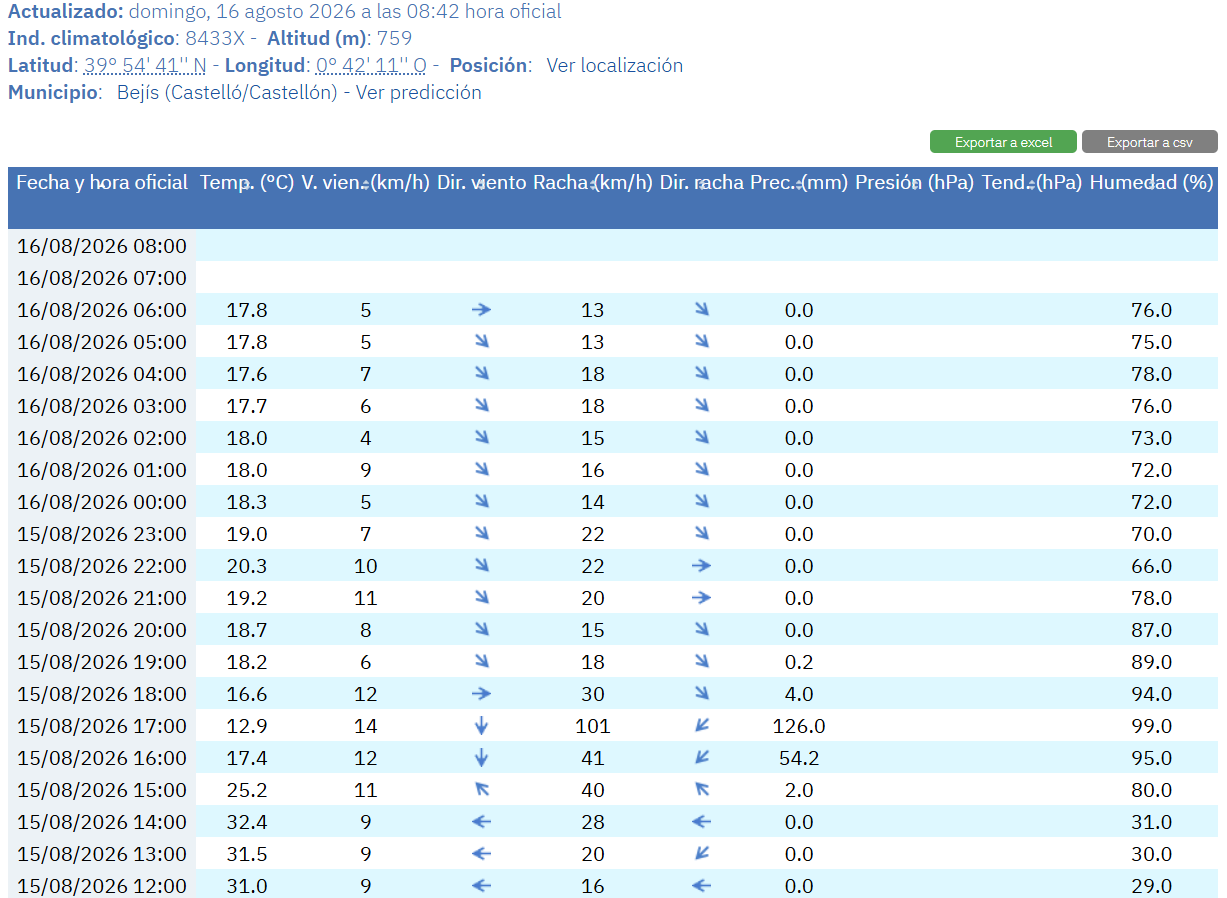Click the Exportar a csv button
Screen dimensions: 1227x898
tap(1149, 142)
